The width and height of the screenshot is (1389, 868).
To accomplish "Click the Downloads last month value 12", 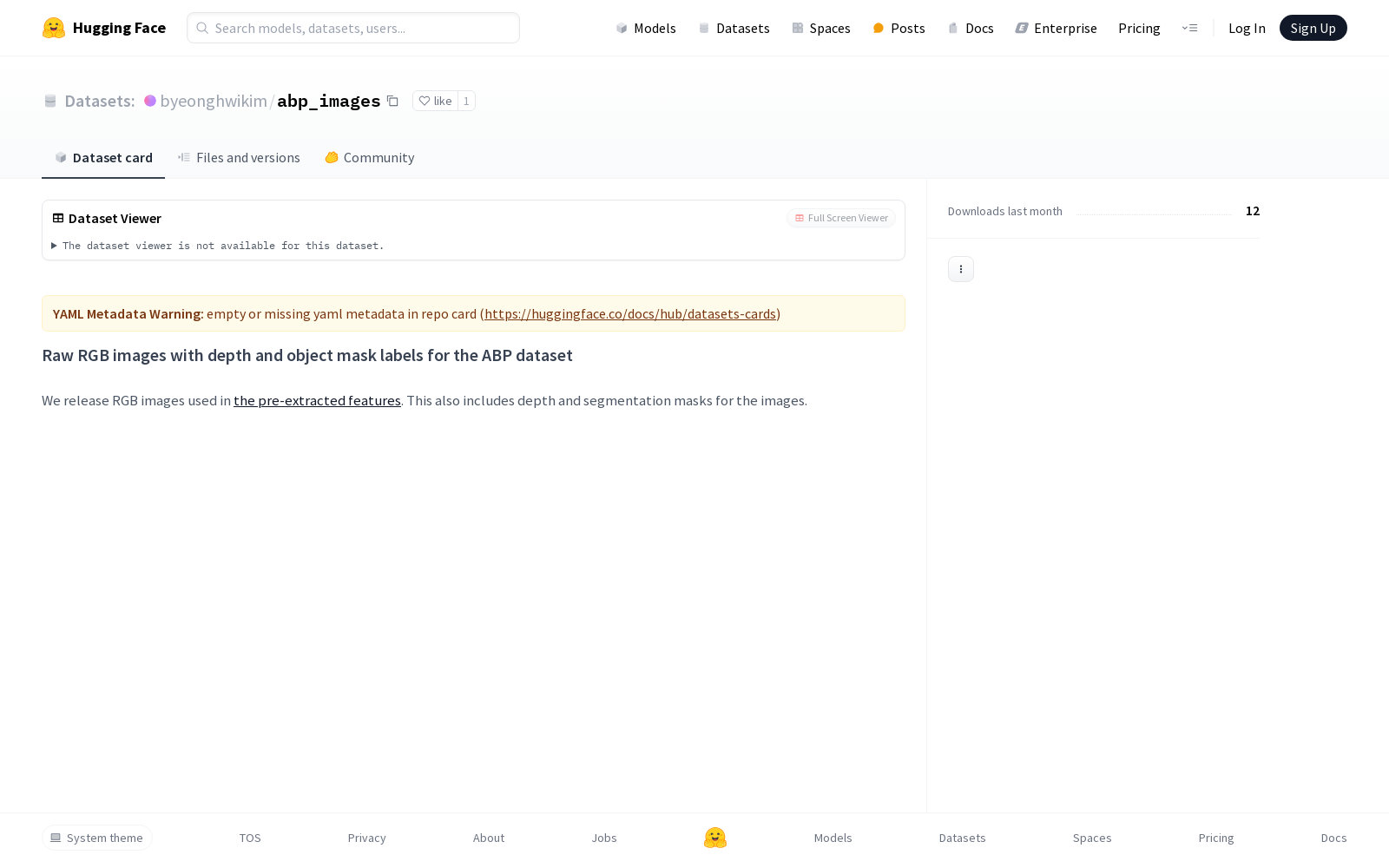I will [x=1253, y=211].
